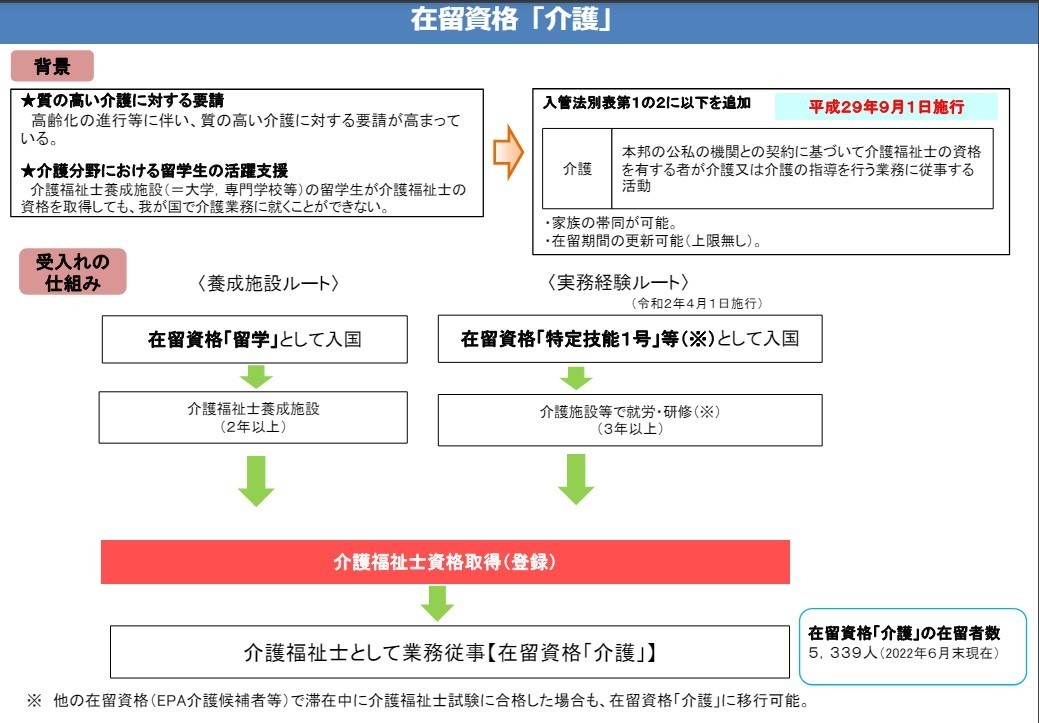The image size is (1039, 723).
Task: Select the 背景 label
Action: tap(52, 66)
